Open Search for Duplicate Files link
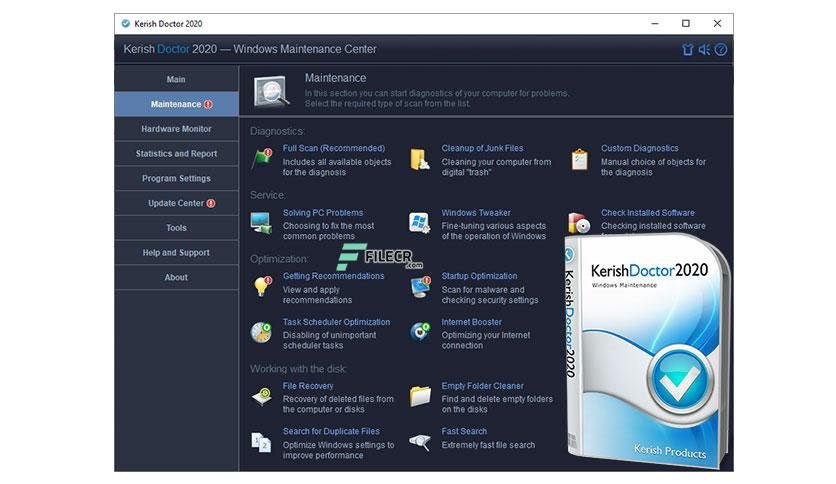 [331, 431]
